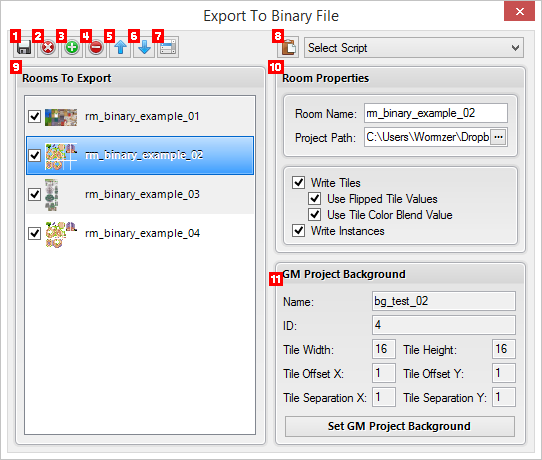Open the Select Script dropdown

click(x=414, y=48)
